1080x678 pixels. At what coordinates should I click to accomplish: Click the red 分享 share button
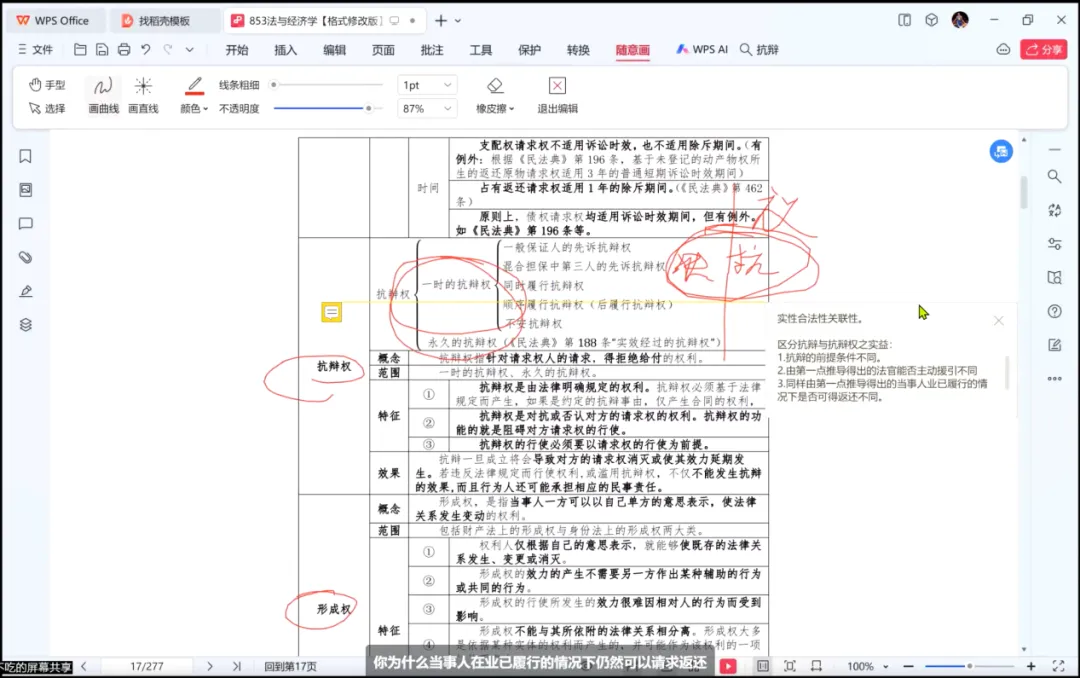1043,50
